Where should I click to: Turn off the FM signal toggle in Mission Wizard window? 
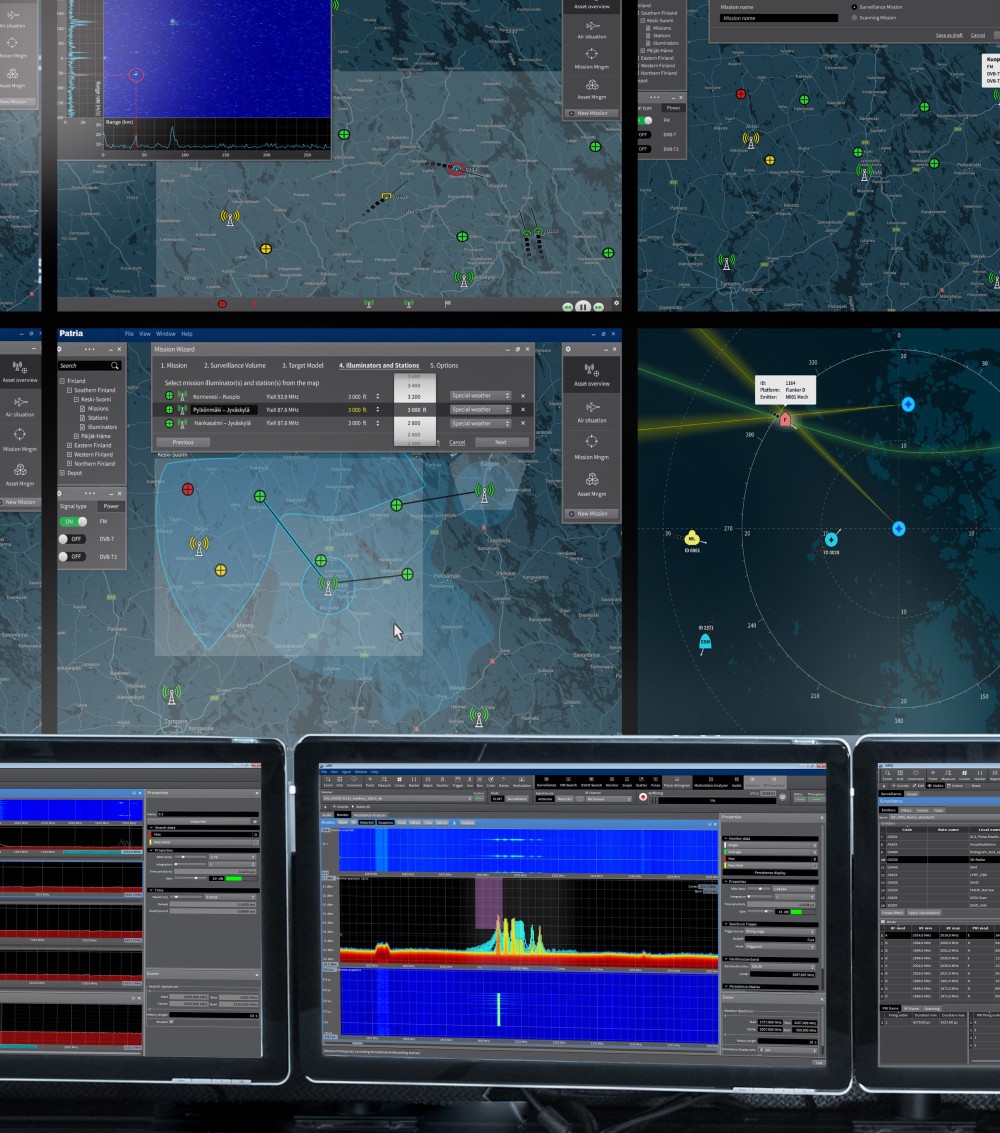[x=73, y=521]
